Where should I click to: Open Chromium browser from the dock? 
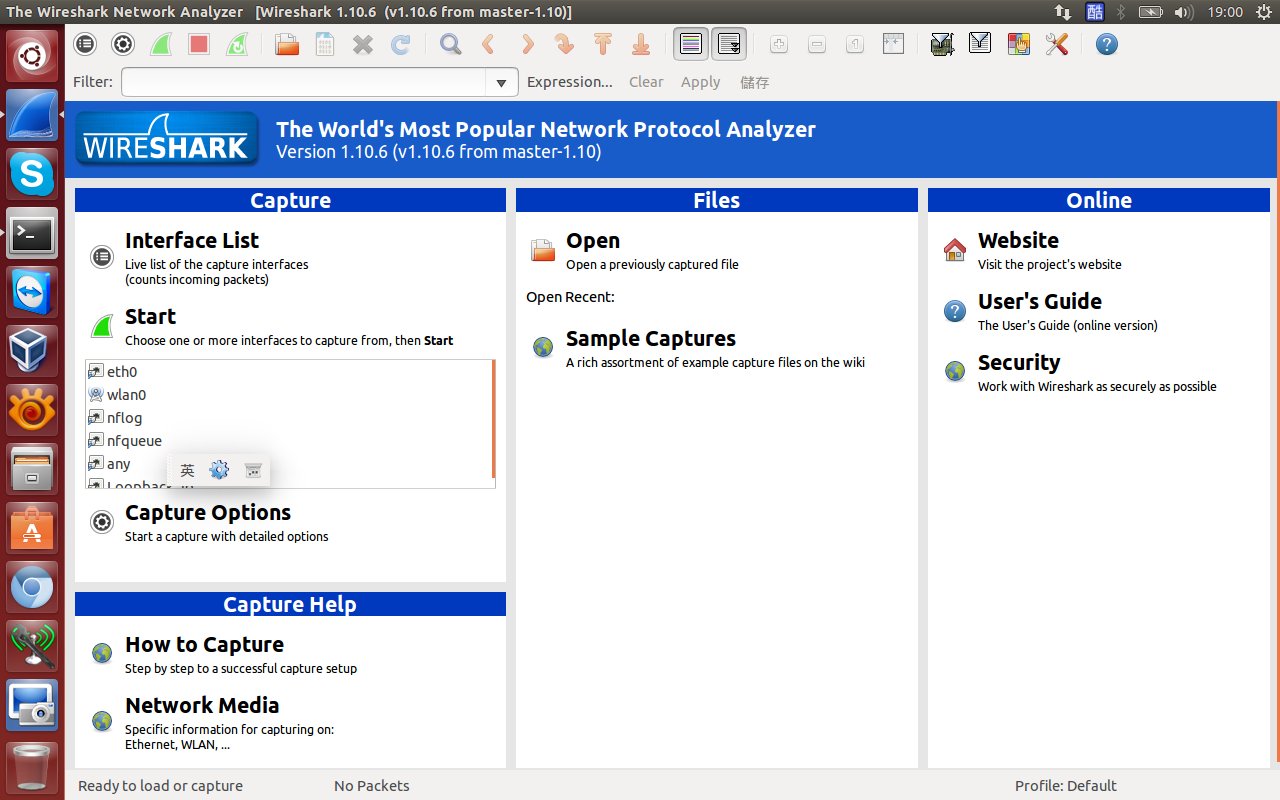32,588
